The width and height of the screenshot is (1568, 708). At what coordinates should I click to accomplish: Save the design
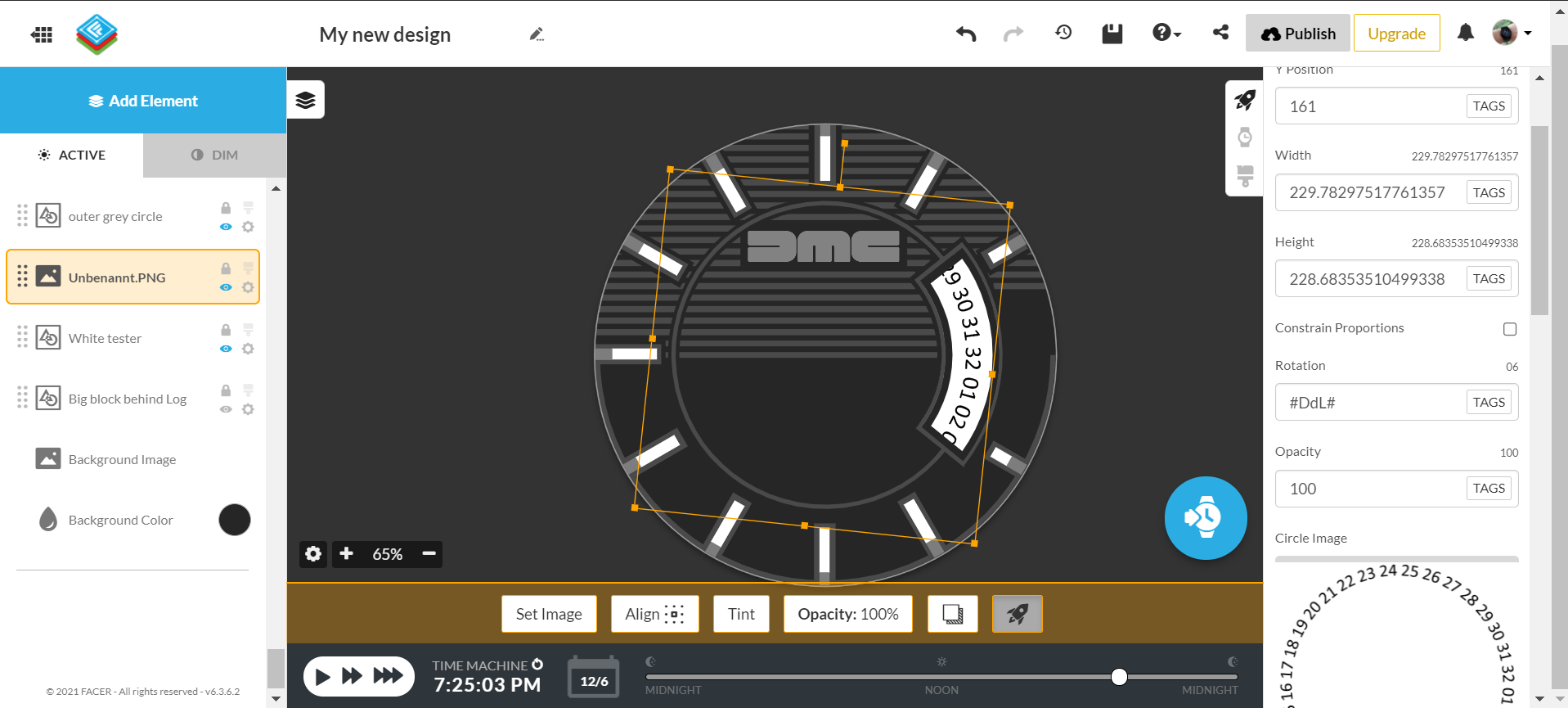[x=1112, y=34]
